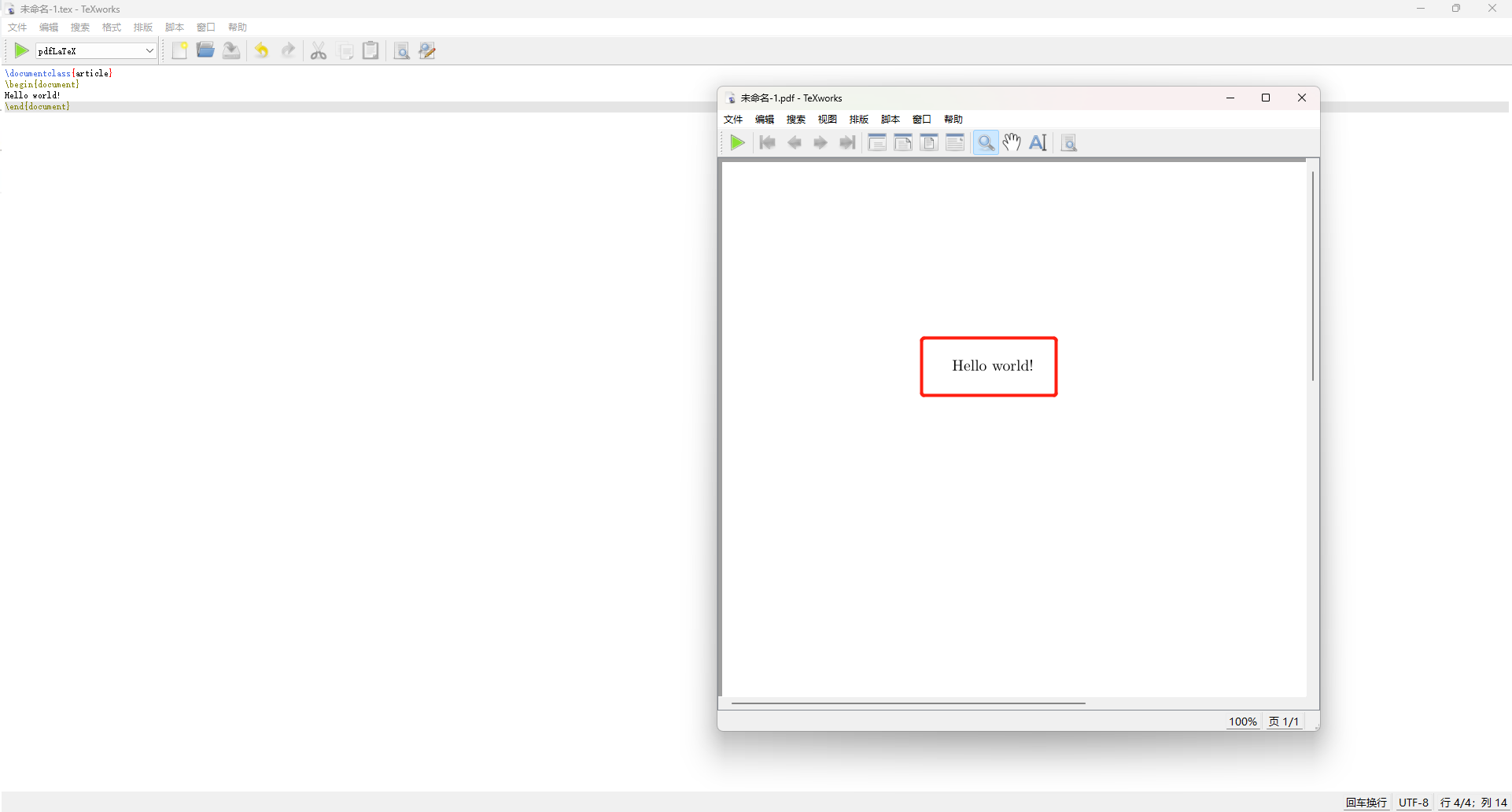
Task: Open 文件 menu in PDF window
Action: coord(733,120)
